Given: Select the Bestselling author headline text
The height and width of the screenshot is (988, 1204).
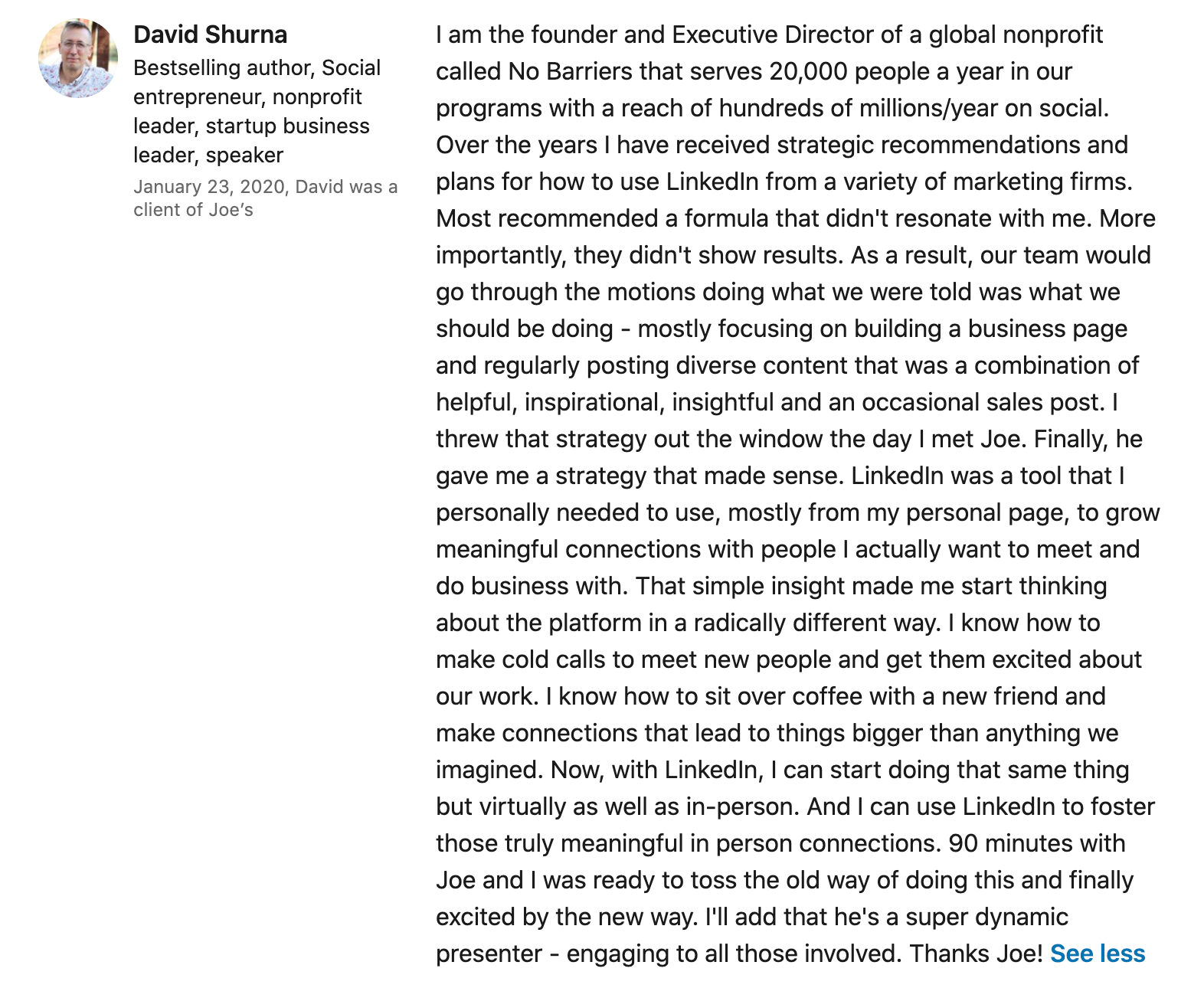Looking at the screenshot, I should point(257,111).
